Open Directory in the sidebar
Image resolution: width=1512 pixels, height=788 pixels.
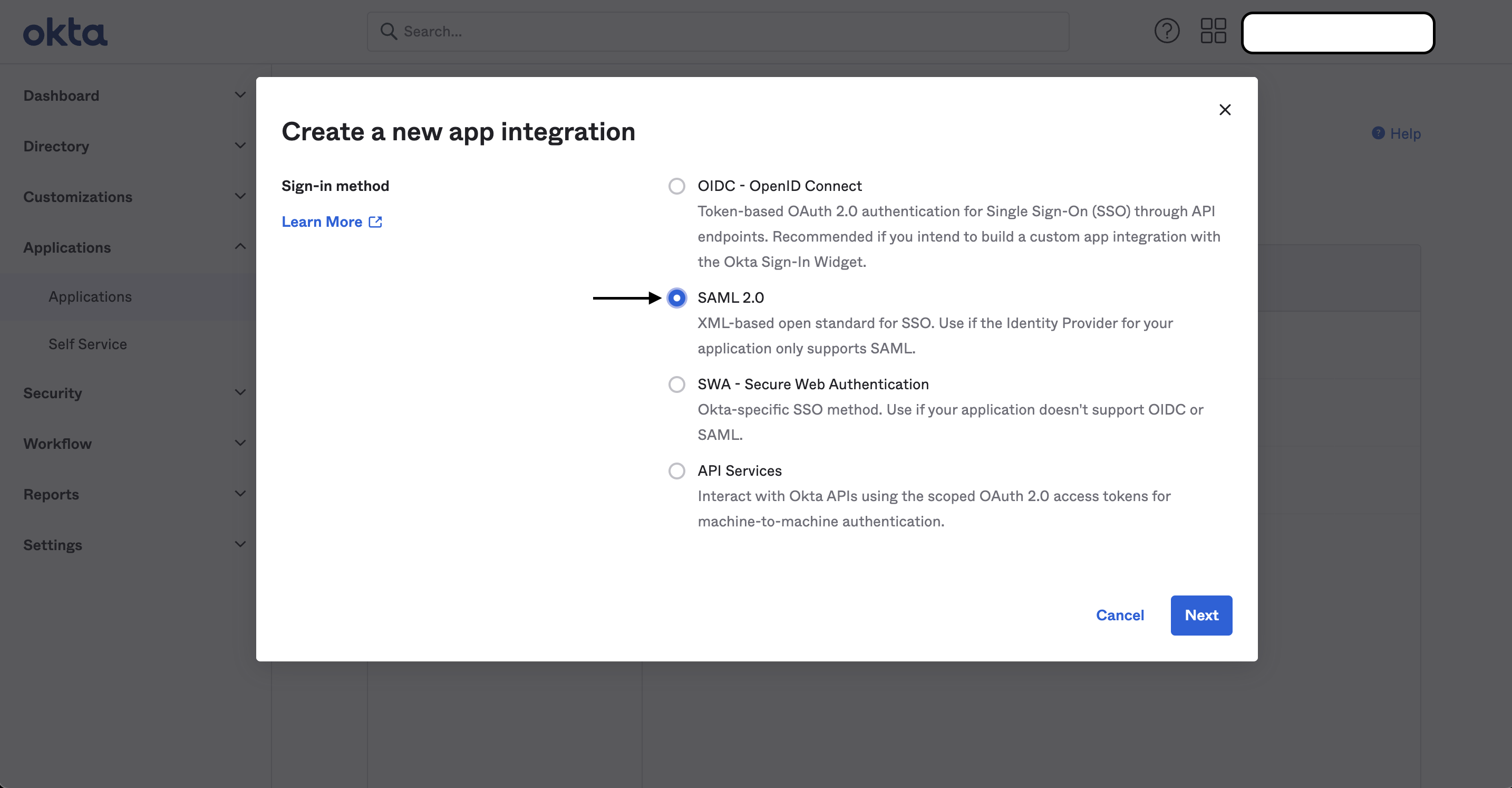pos(56,146)
